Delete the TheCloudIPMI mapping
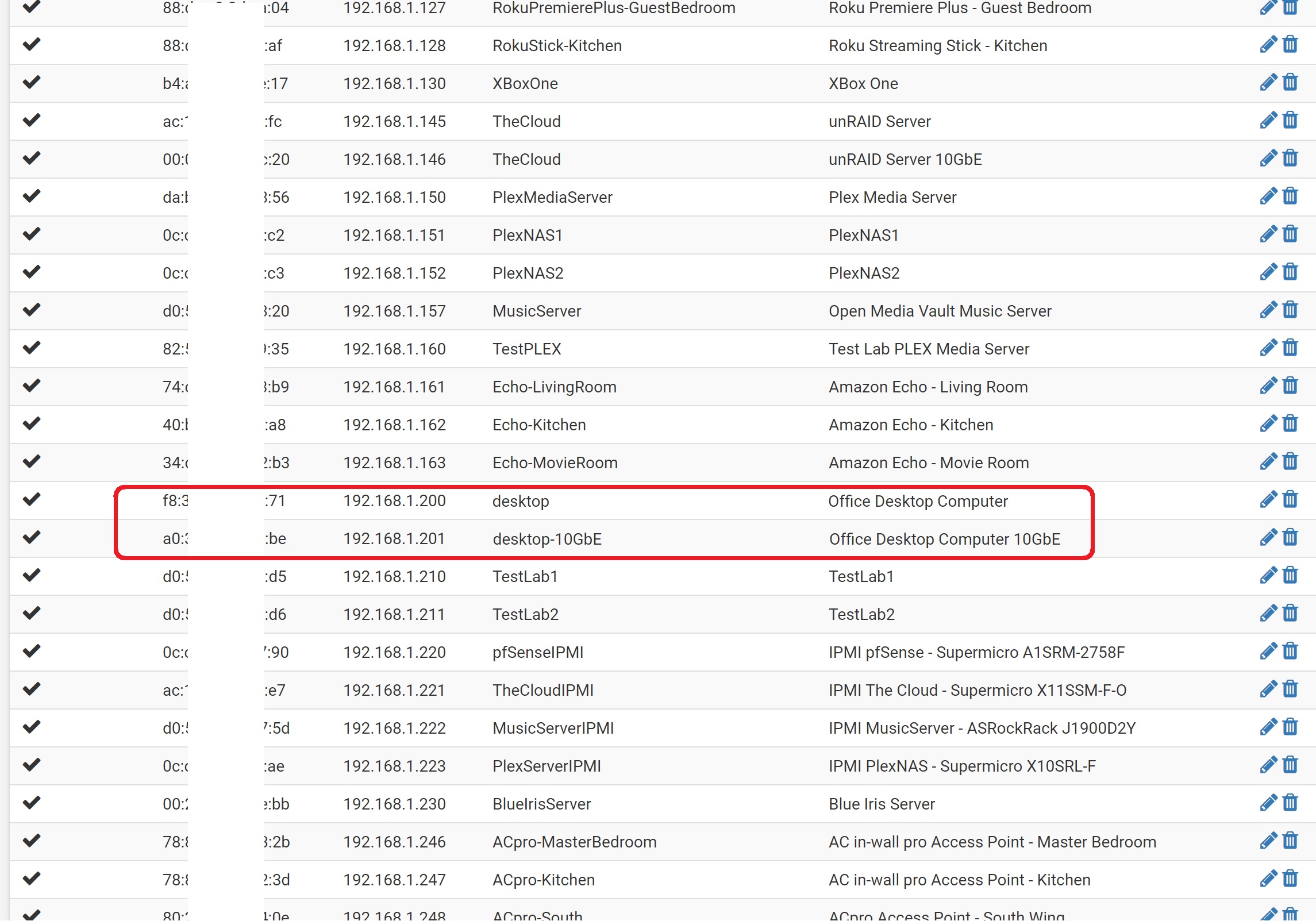The image size is (1316, 921). click(1290, 689)
